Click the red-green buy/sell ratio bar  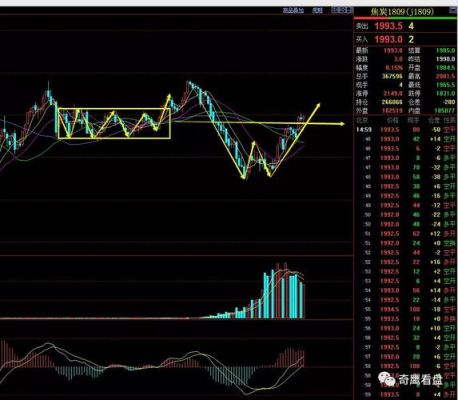[405, 18]
